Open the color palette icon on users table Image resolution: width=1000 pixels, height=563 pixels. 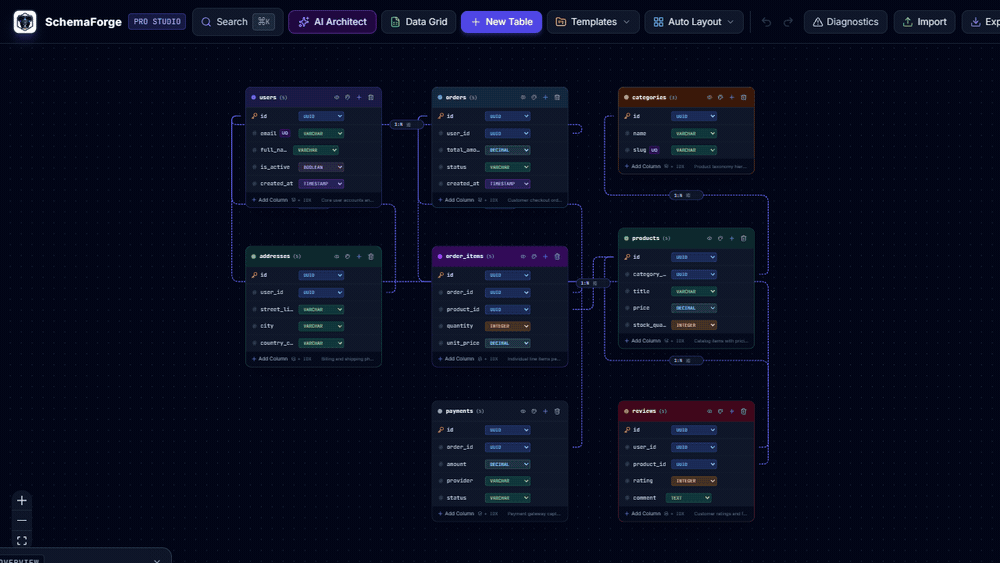[348, 98]
